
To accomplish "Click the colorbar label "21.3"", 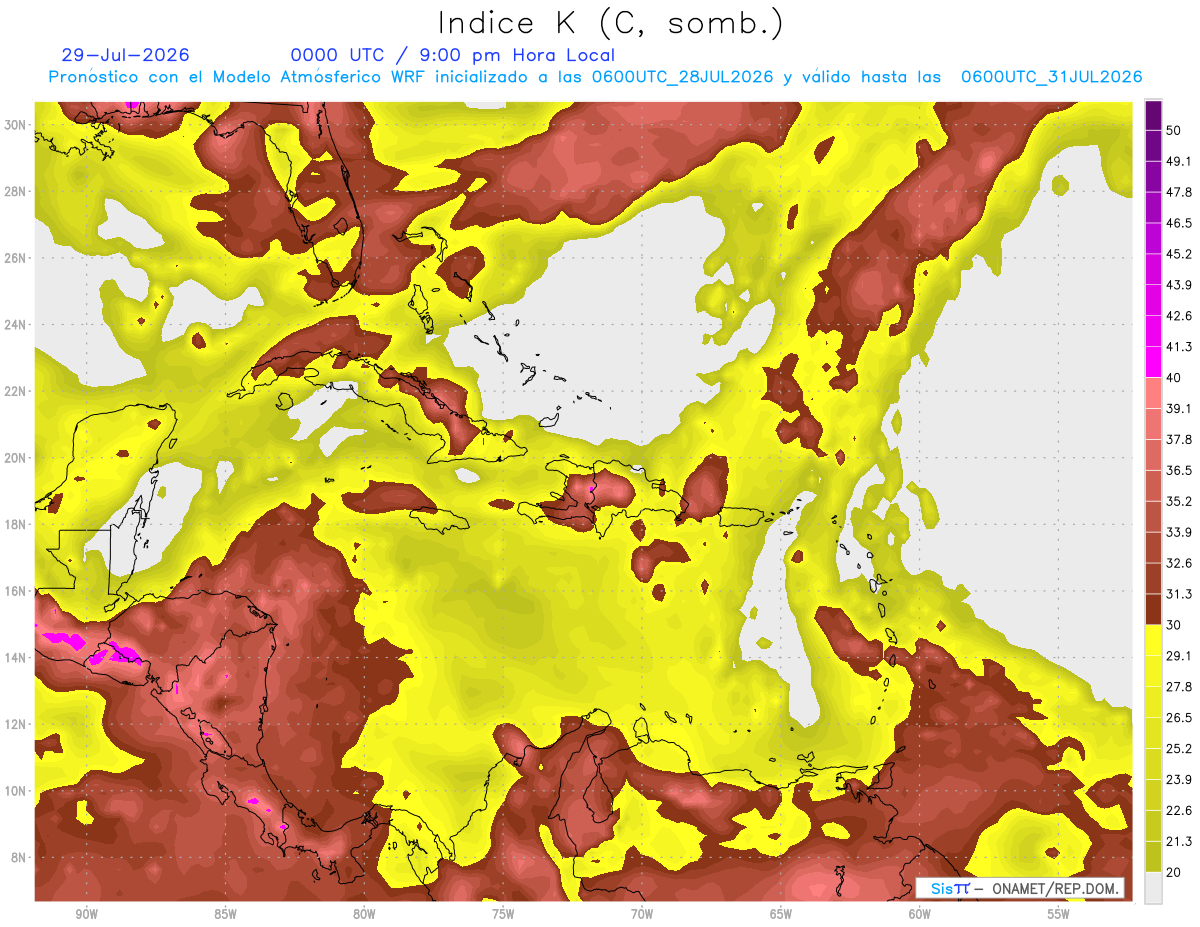I will click(x=1178, y=841).
